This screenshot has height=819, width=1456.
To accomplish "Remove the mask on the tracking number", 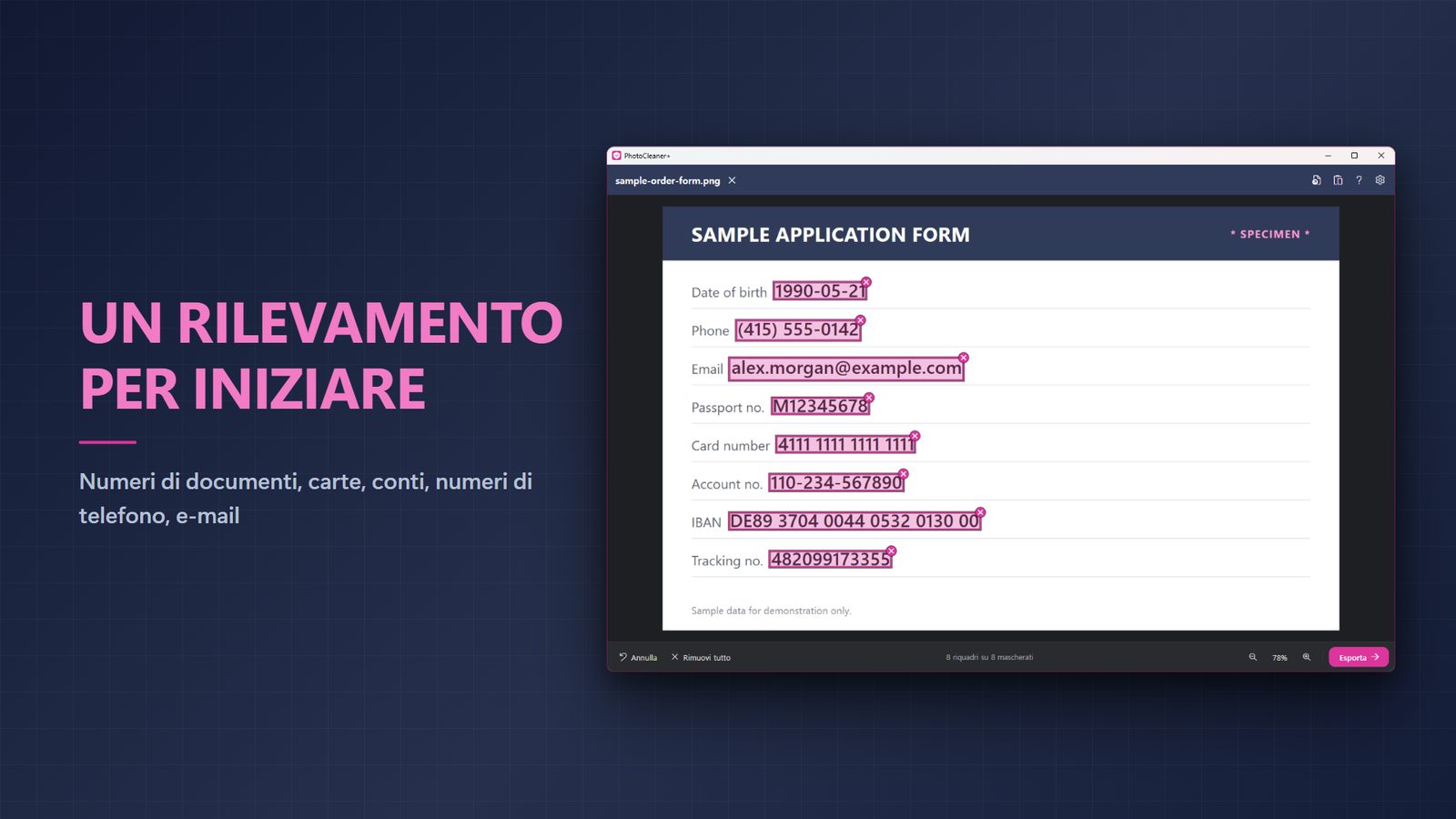I will [891, 551].
